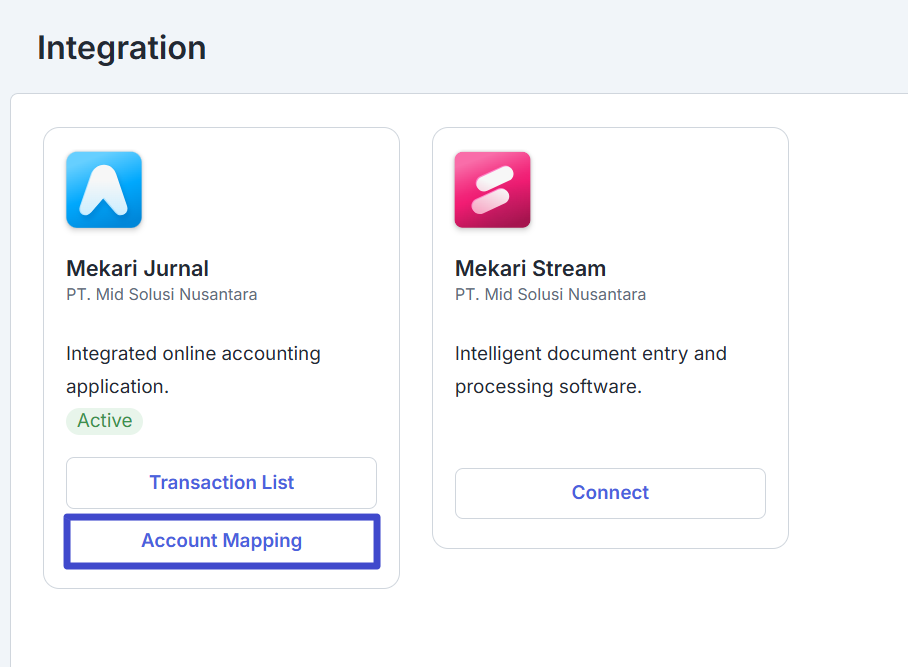Click the blue Mekari Jurnal logo icon
Viewport: 908px width, 667px height.
click(104, 190)
